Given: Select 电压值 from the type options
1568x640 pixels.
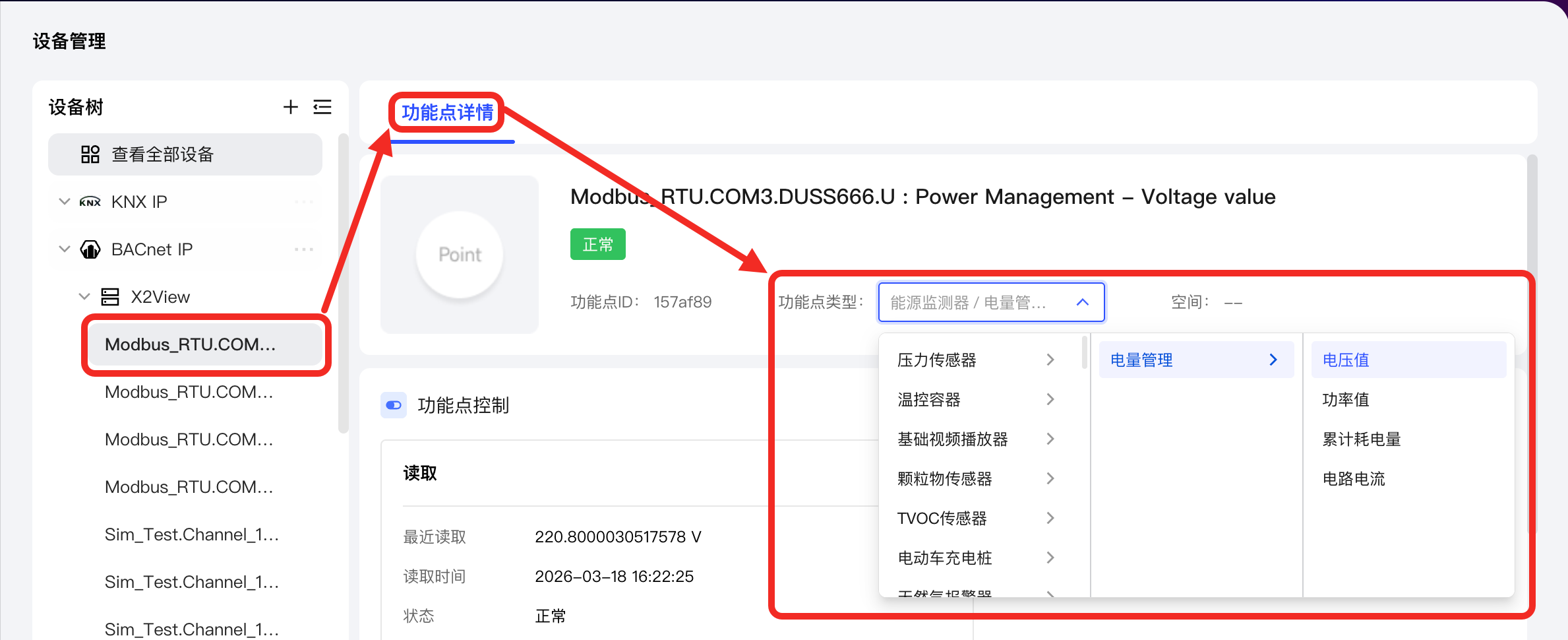Looking at the screenshot, I should tap(1344, 360).
